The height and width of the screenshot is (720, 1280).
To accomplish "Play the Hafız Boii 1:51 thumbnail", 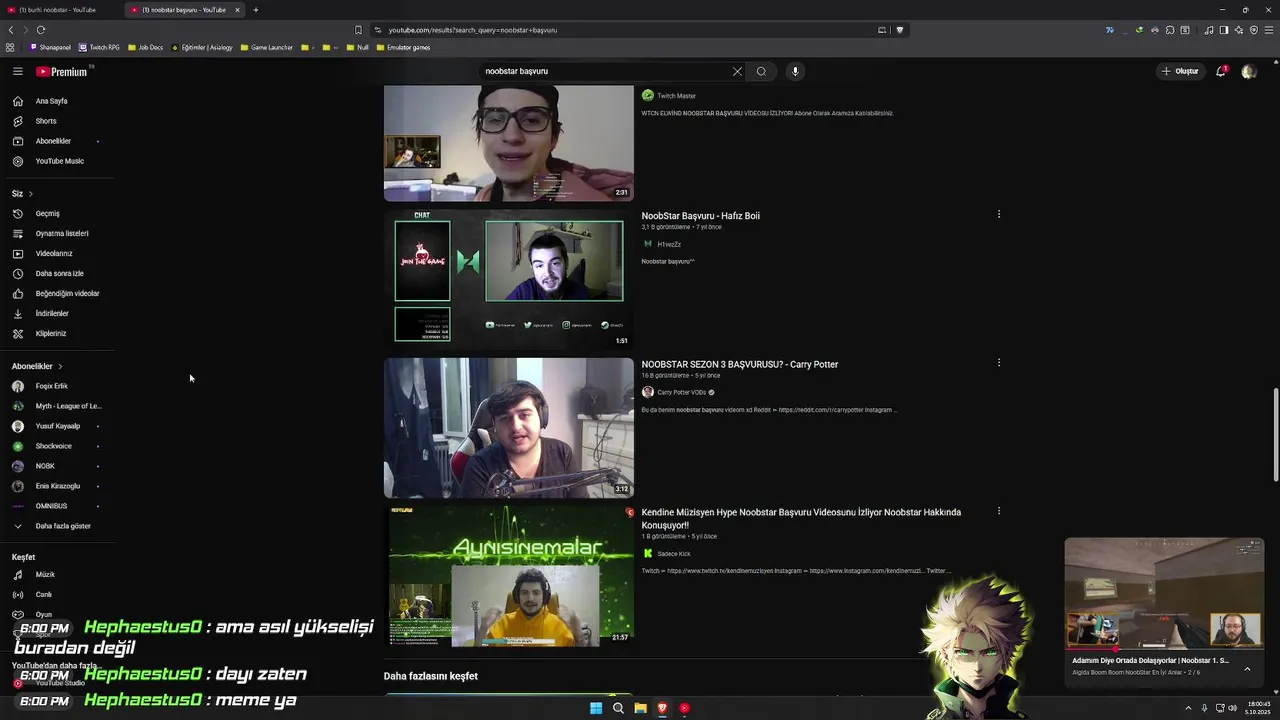I will tap(508, 278).
